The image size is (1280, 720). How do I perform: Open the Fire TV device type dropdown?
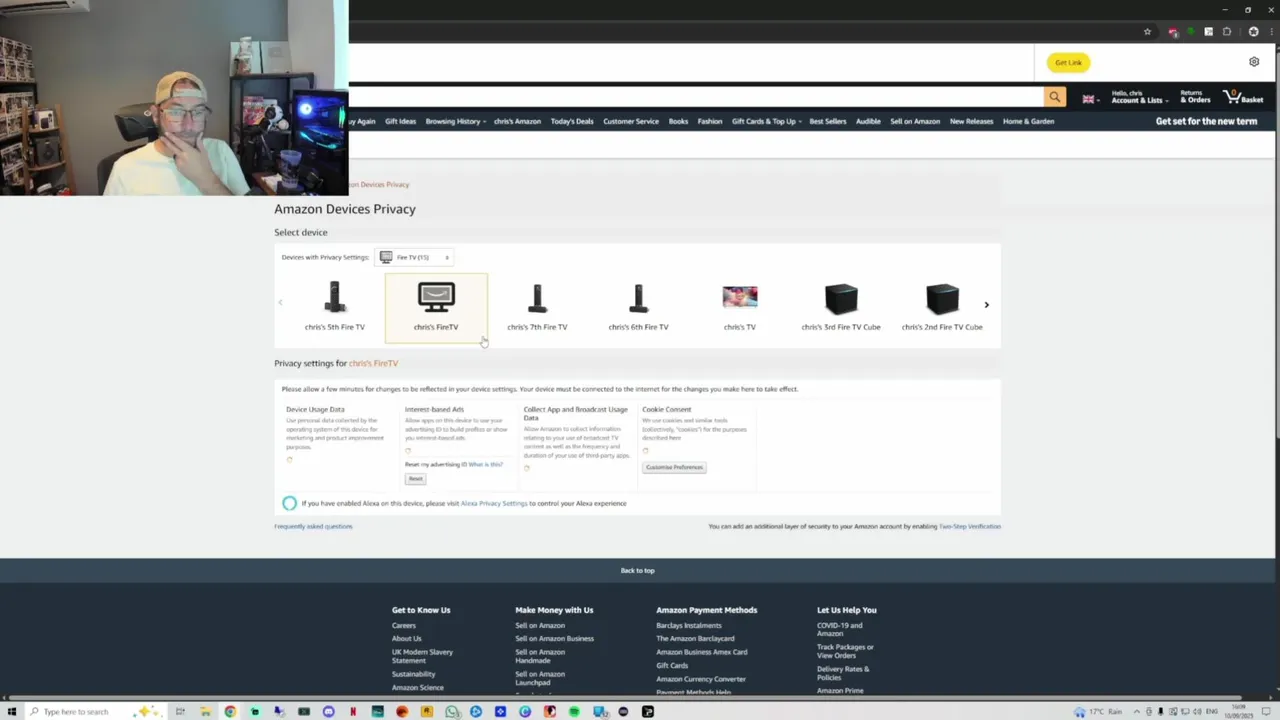coord(415,257)
